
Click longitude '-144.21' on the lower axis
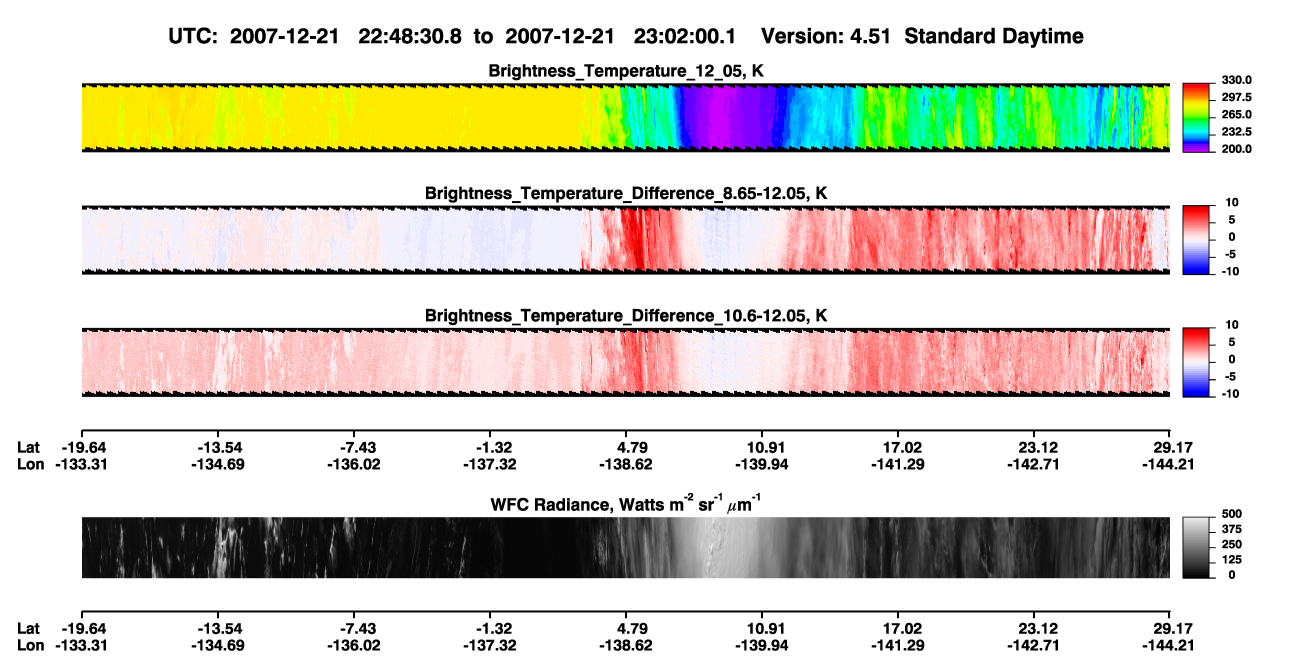1170,645
